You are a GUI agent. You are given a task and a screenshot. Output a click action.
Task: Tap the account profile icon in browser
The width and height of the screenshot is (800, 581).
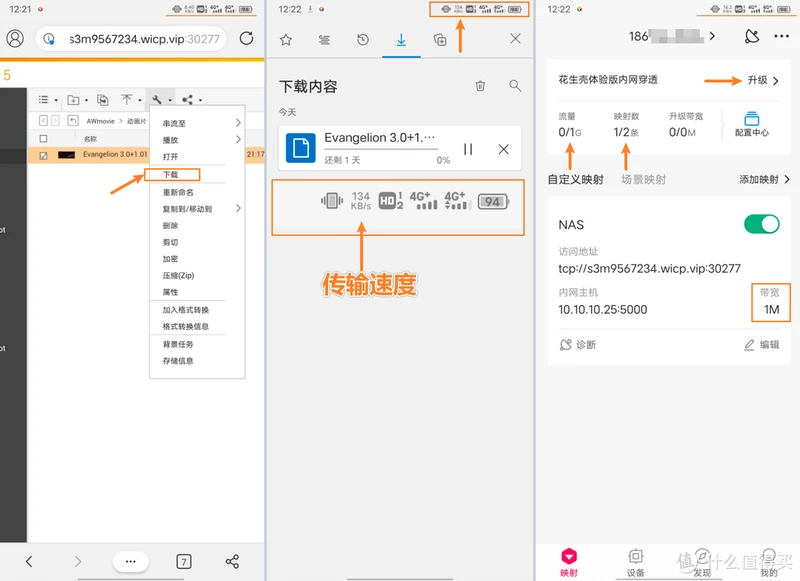tap(15, 38)
